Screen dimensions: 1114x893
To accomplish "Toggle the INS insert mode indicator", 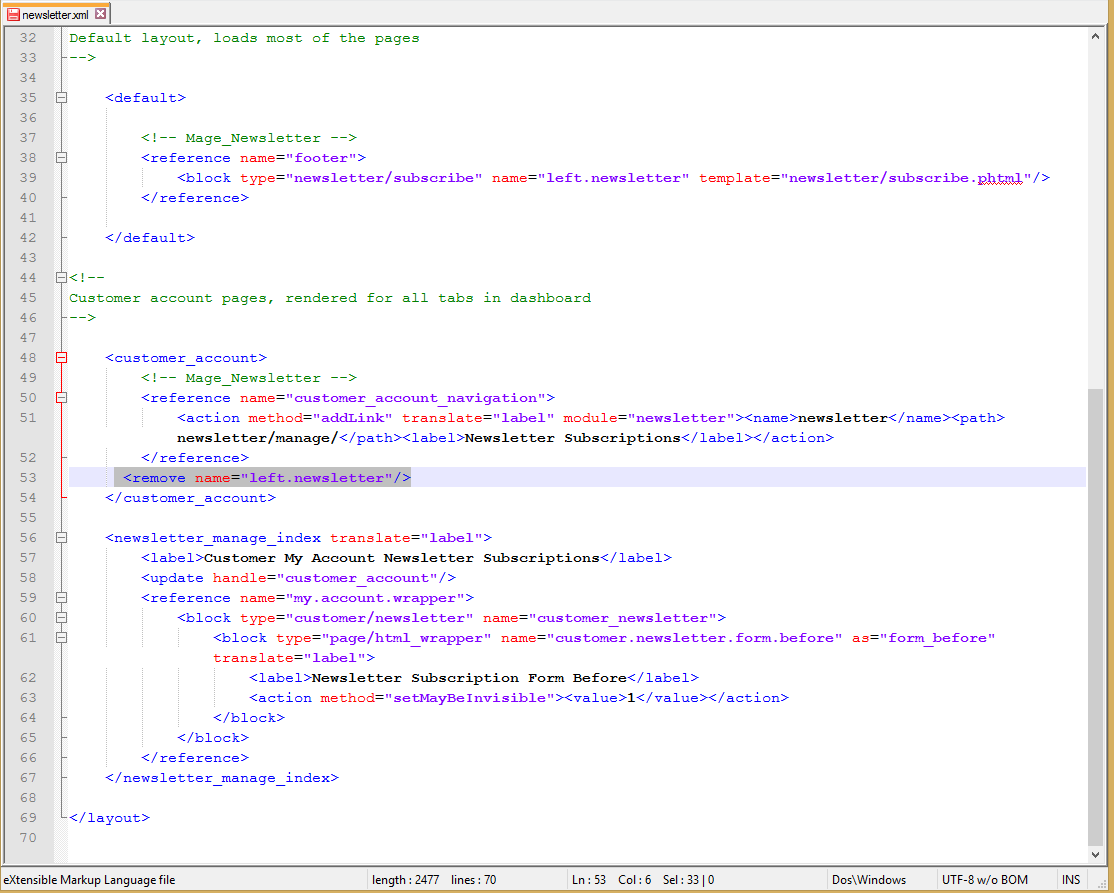I will [1071, 880].
